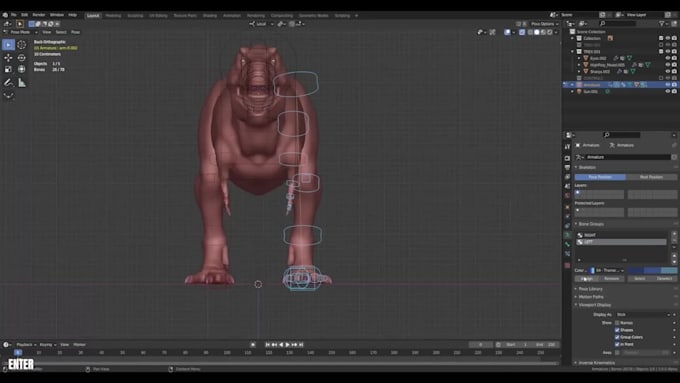Image resolution: width=680 pixels, height=383 pixels.
Task: Switch to the Sculpting workspace tab
Action: [135, 16]
